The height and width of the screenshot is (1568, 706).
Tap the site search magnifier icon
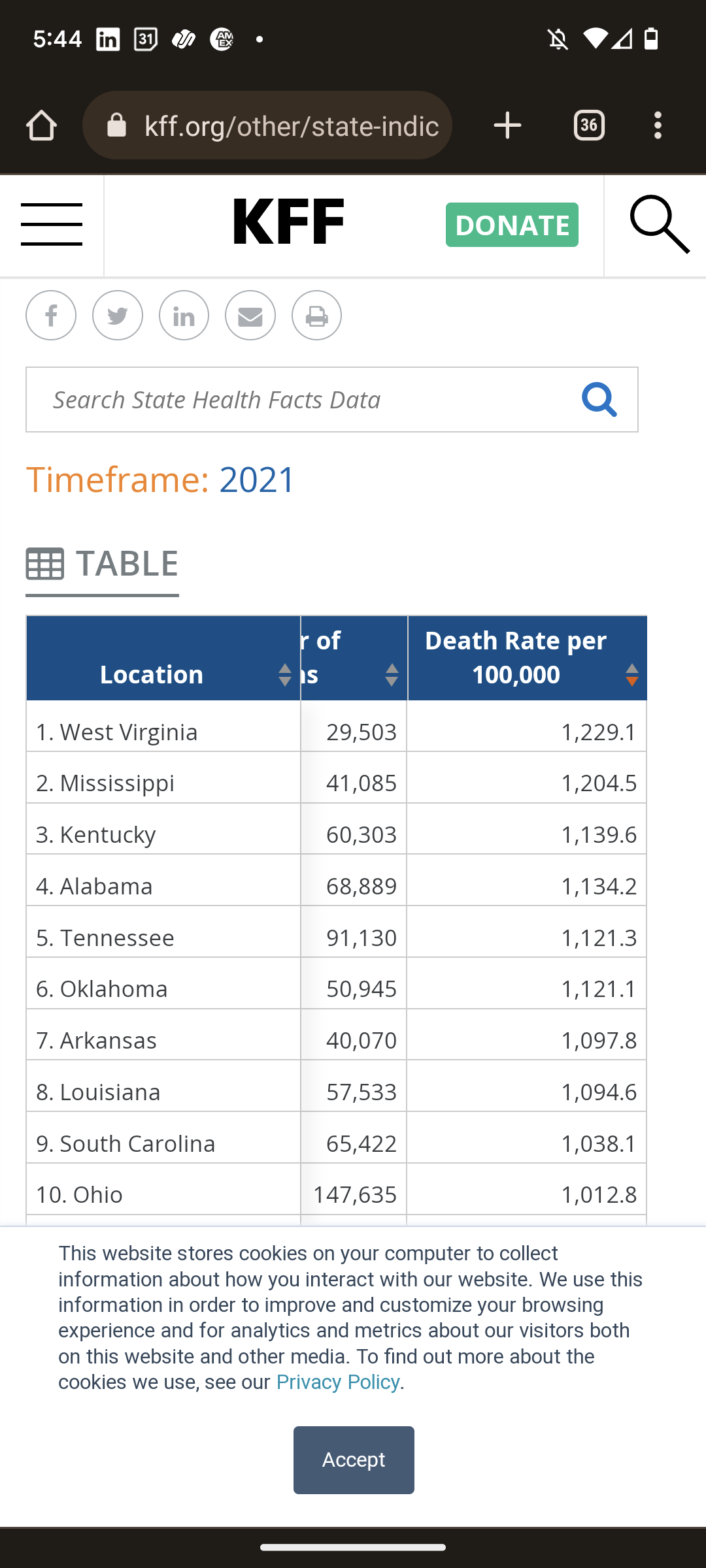click(x=659, y=224)
